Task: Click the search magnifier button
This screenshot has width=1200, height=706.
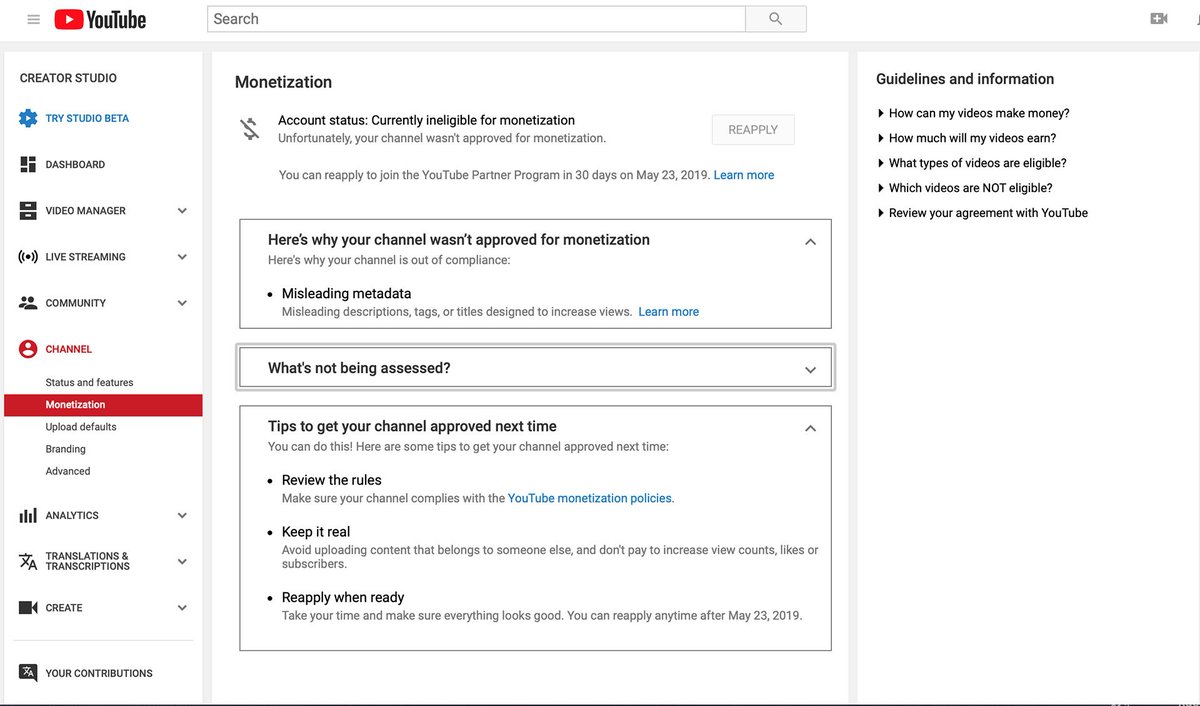Action: pos(776,19)
